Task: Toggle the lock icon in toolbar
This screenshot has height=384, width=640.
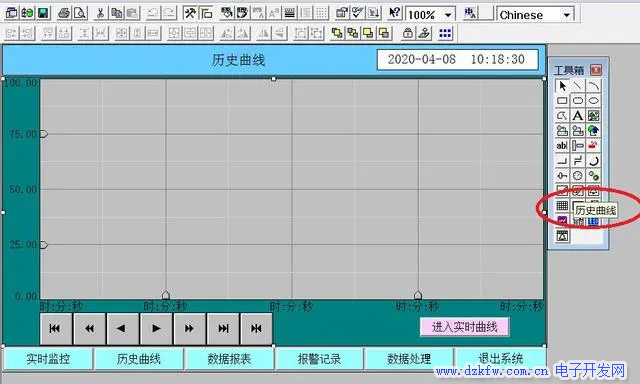Action: point(407,33)
